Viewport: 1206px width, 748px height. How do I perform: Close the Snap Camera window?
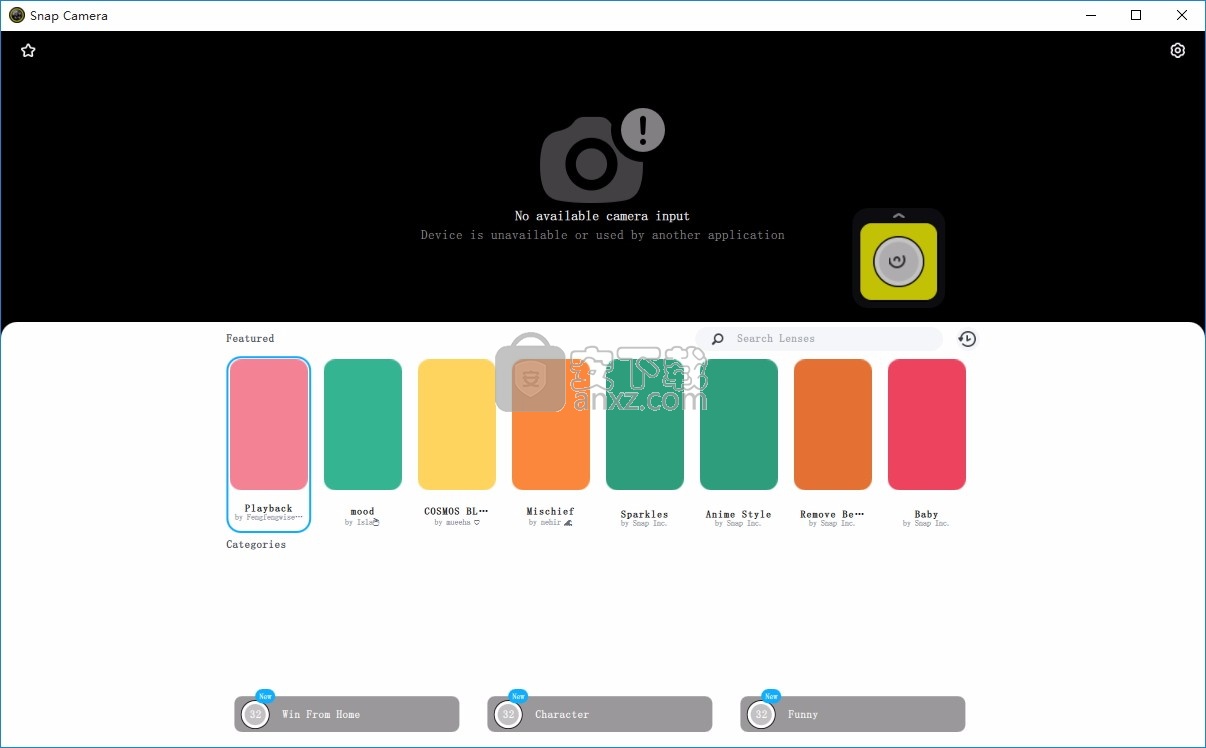tap(1182, 15)
